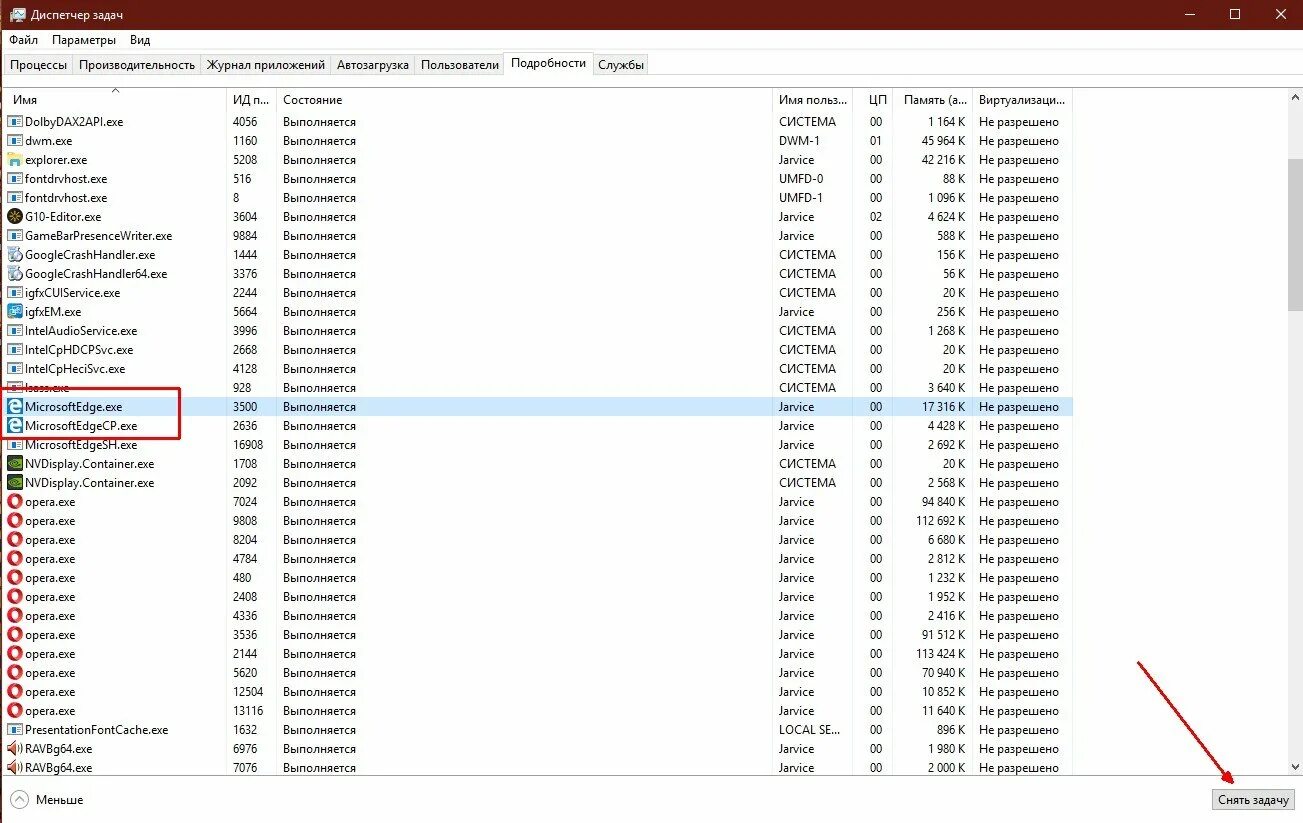The image size is (1303, 823).
Task: Click opera.exe icon with PID 13116
Action: click(15, 711)
